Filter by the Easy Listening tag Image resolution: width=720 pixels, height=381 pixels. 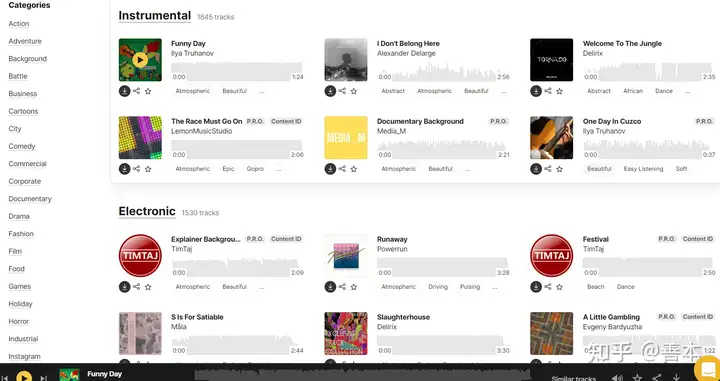(643, 169)
